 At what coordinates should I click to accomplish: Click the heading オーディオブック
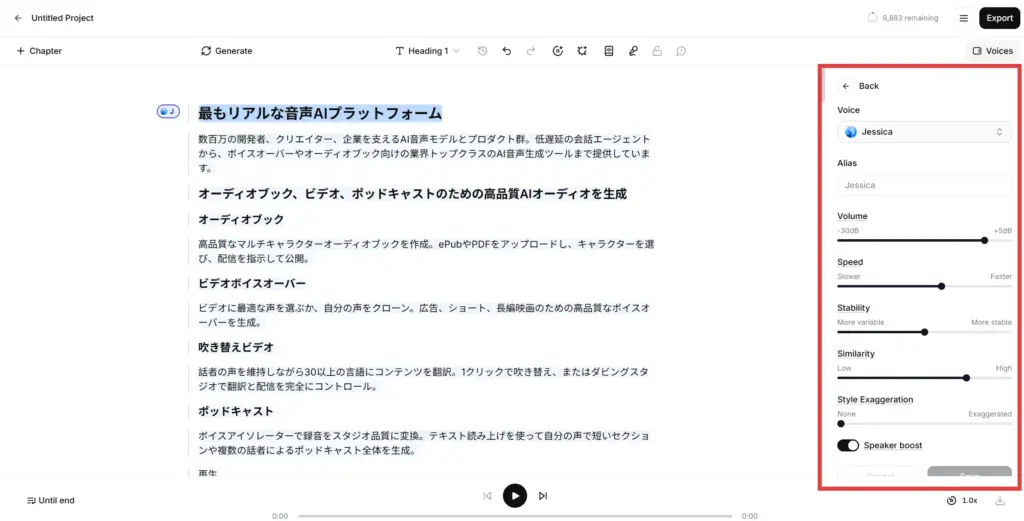[241, 219]
